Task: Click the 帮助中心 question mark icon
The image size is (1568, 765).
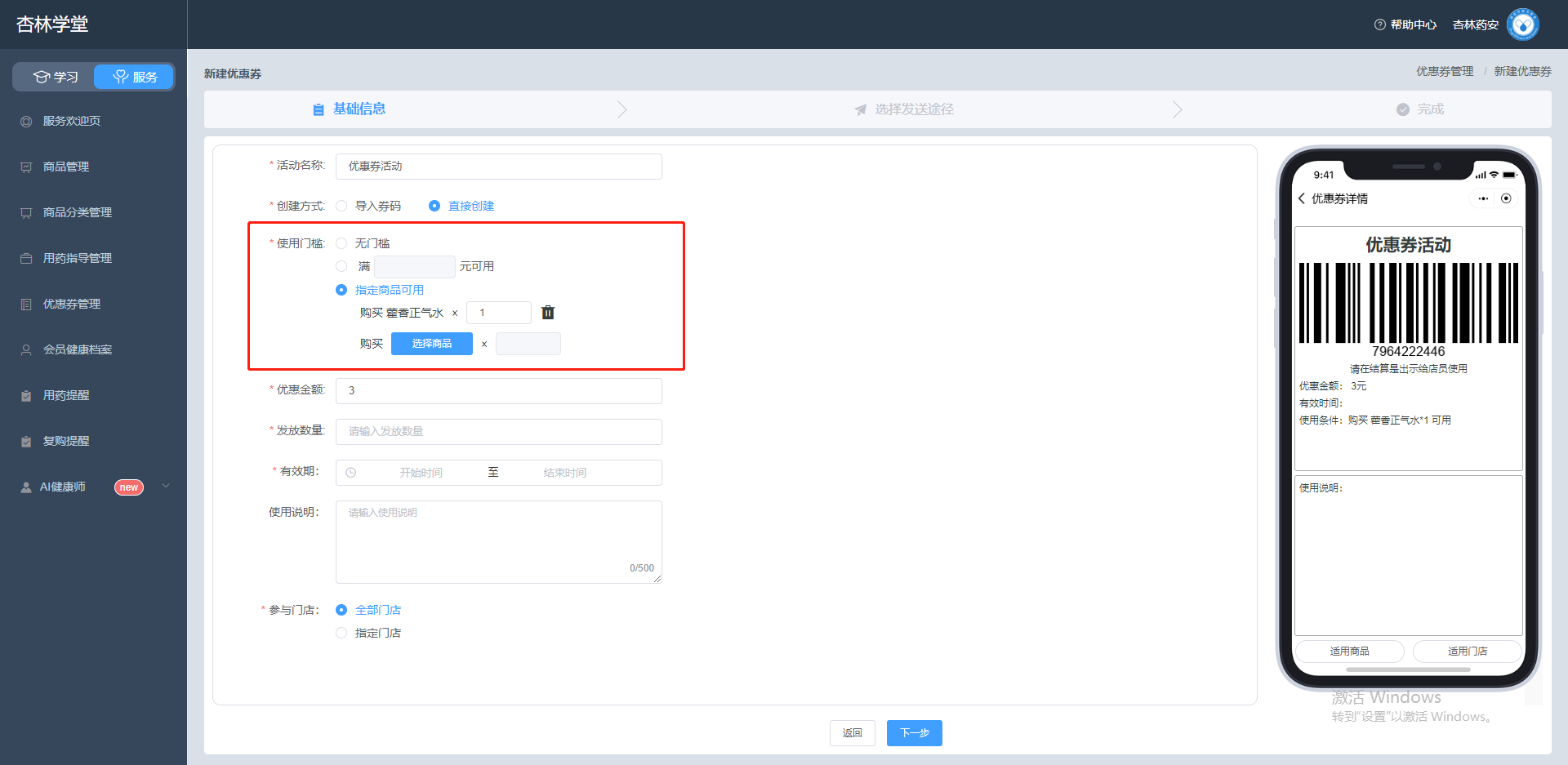Action: (x=1380, y=24)
